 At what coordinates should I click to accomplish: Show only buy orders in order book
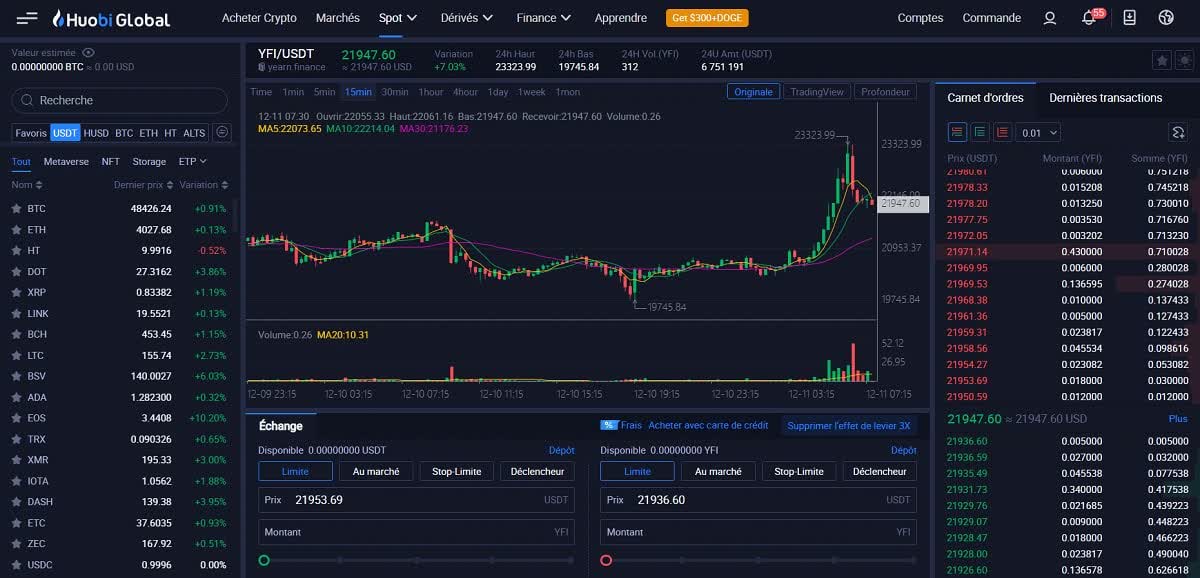980,132
